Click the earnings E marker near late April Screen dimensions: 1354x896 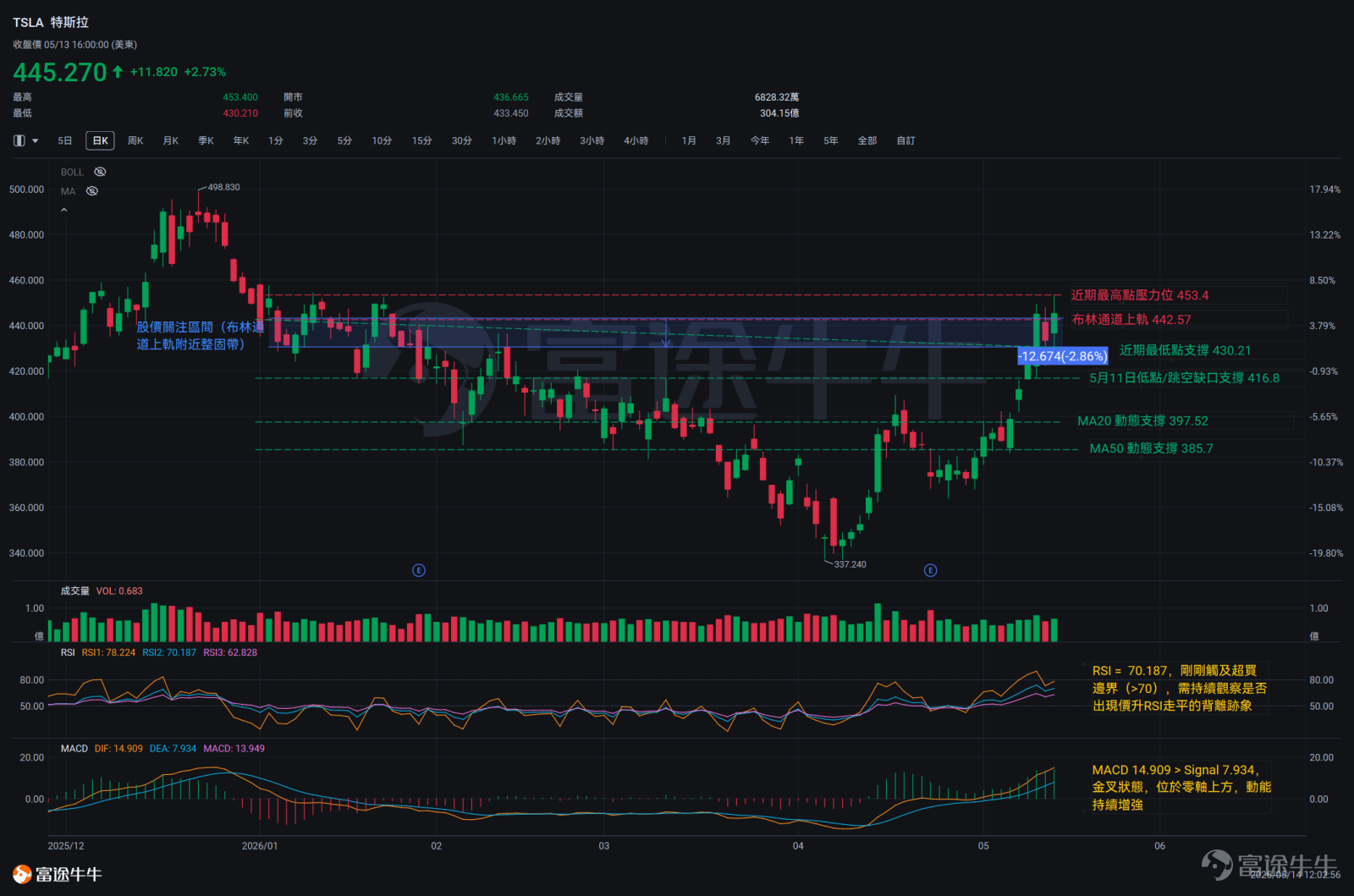930,570
